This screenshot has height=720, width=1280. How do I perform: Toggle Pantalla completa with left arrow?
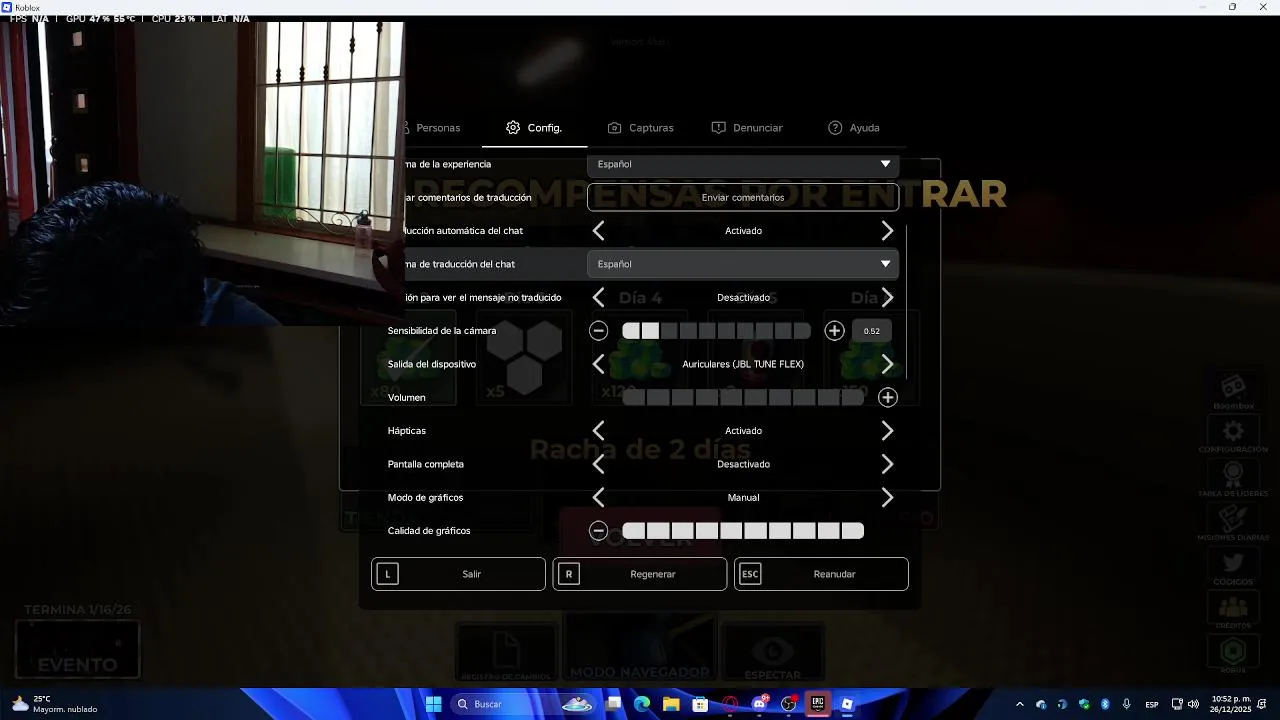pos(598,464)
